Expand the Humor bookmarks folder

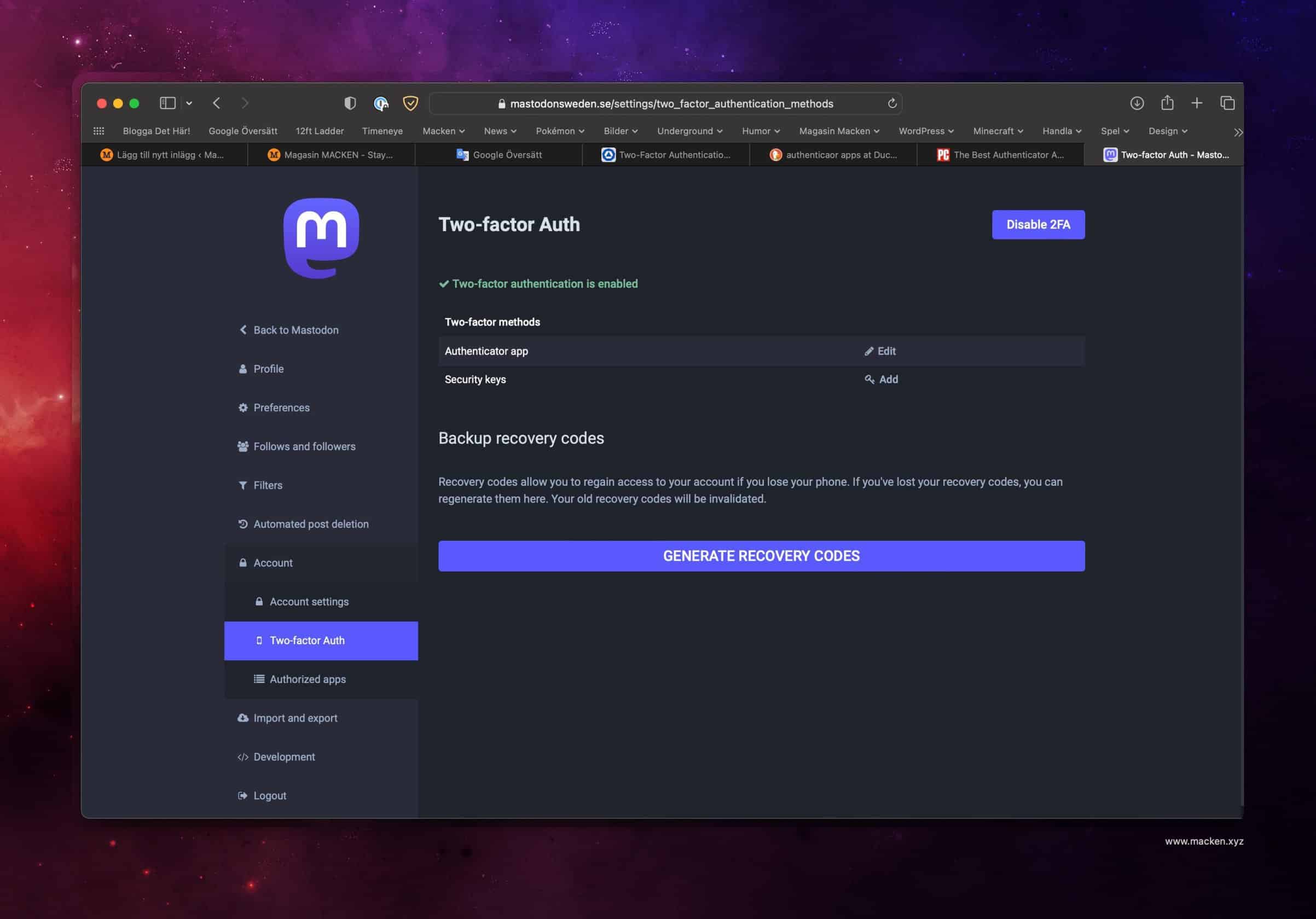[761, 131]
